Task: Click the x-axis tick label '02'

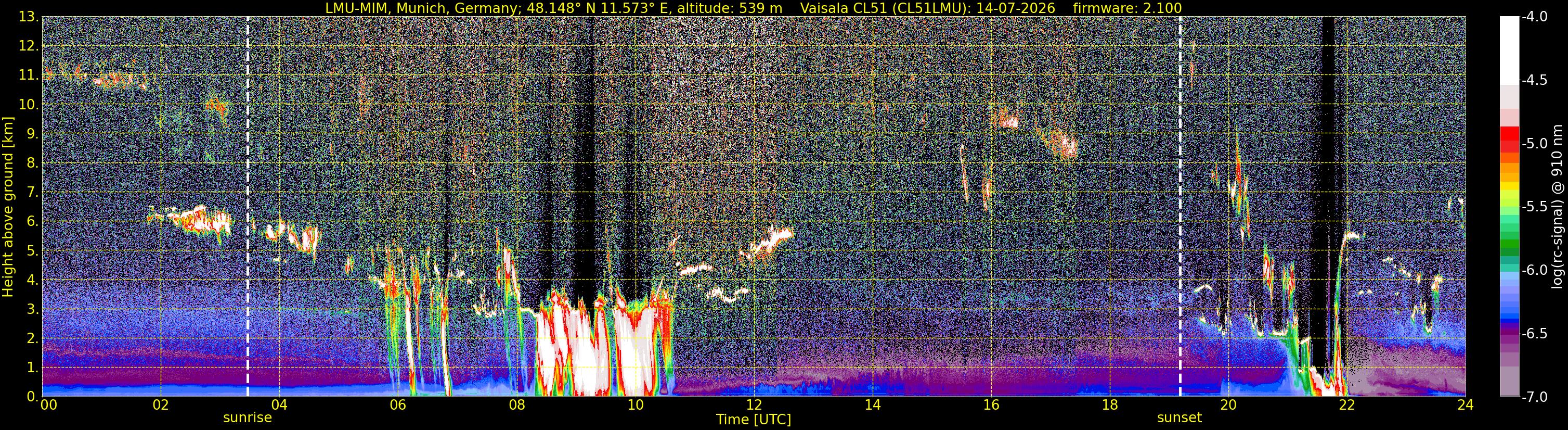Action: tap(160, 405)
